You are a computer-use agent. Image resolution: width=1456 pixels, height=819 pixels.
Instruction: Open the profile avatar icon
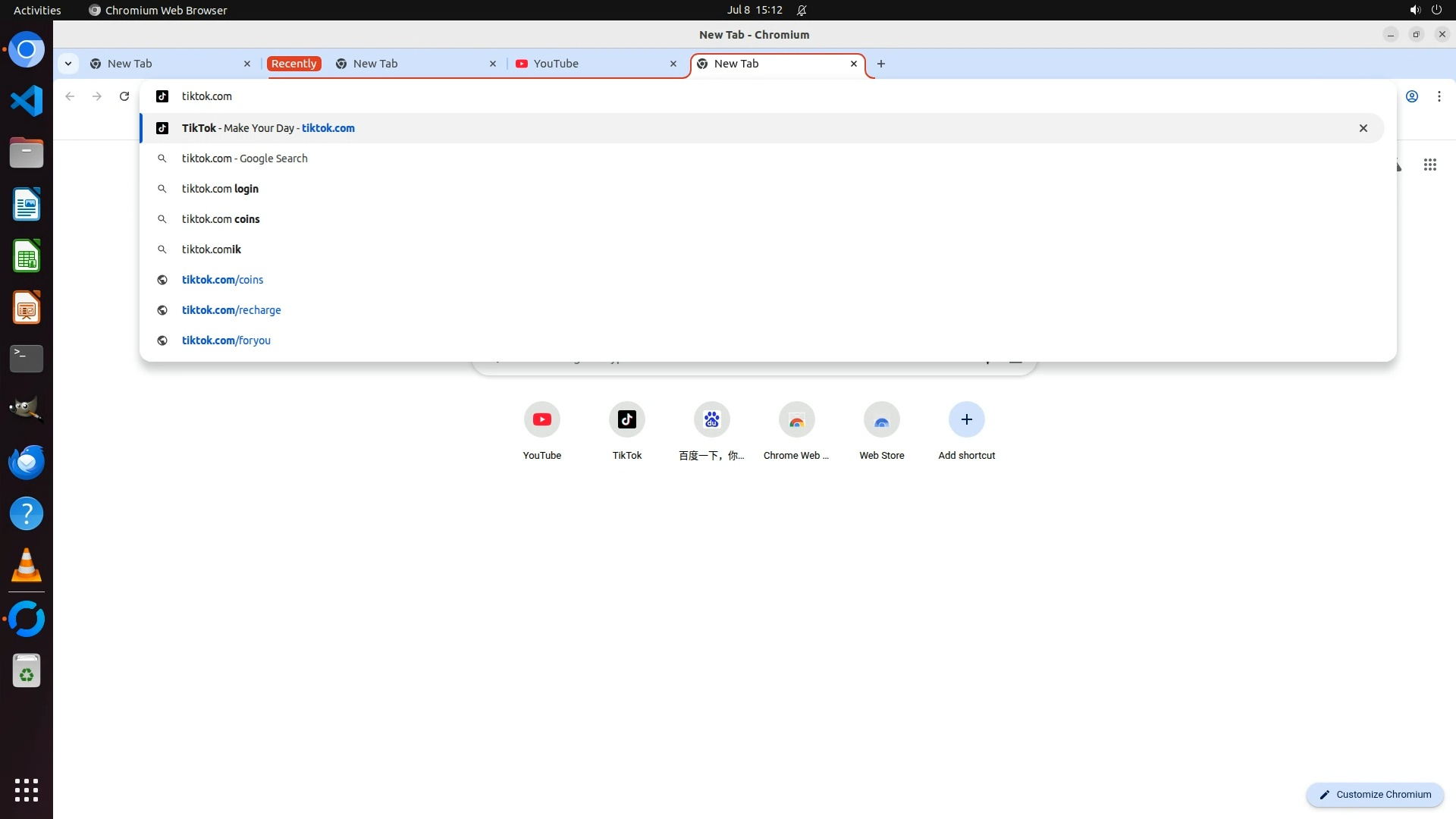(1411, 96)
